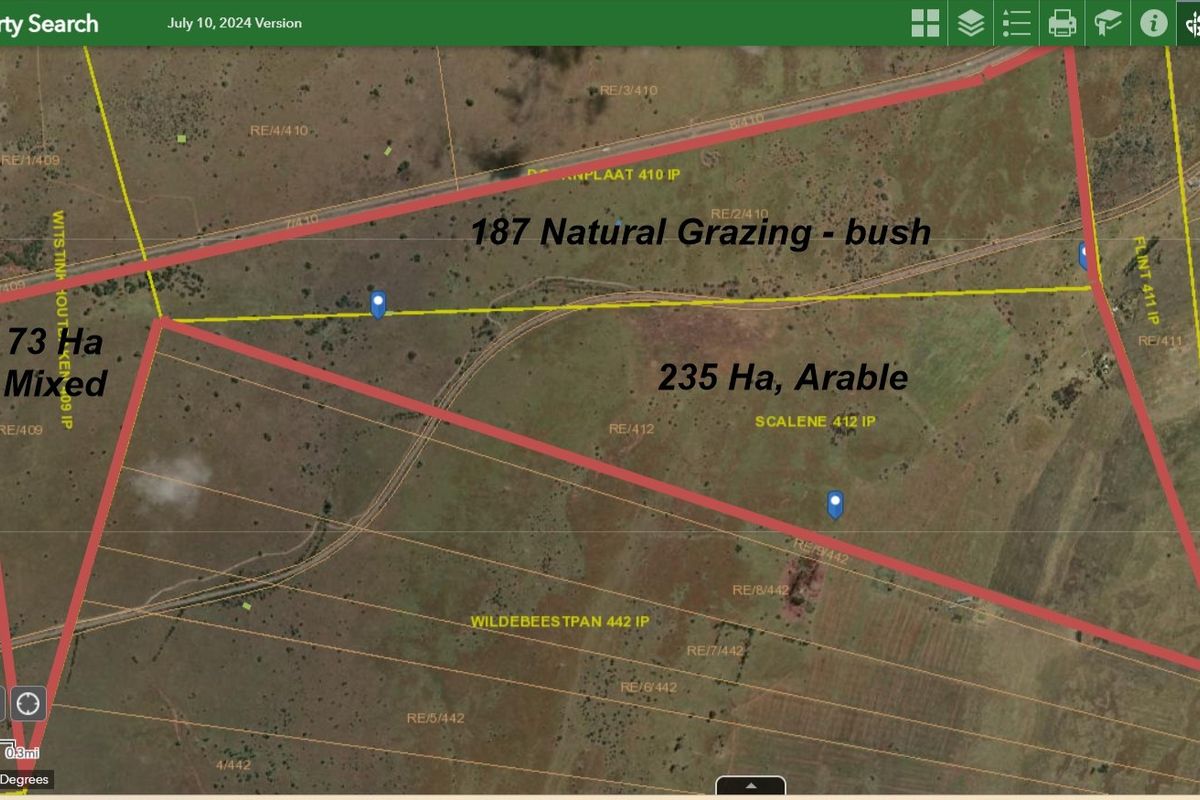Select parcel RE/412 on map

[631, 429]
